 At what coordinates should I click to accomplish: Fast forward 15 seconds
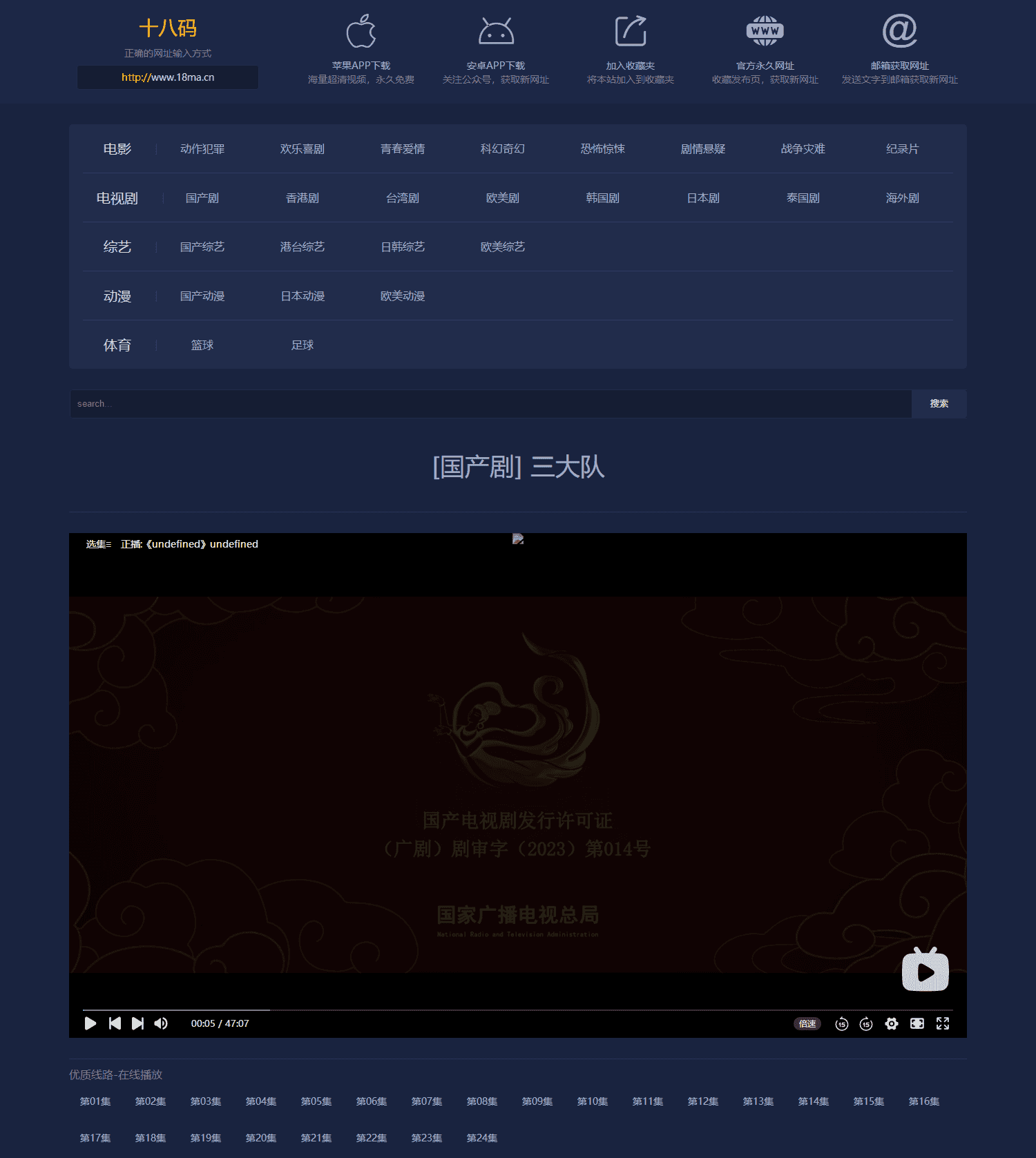(x=866, y=1024)
